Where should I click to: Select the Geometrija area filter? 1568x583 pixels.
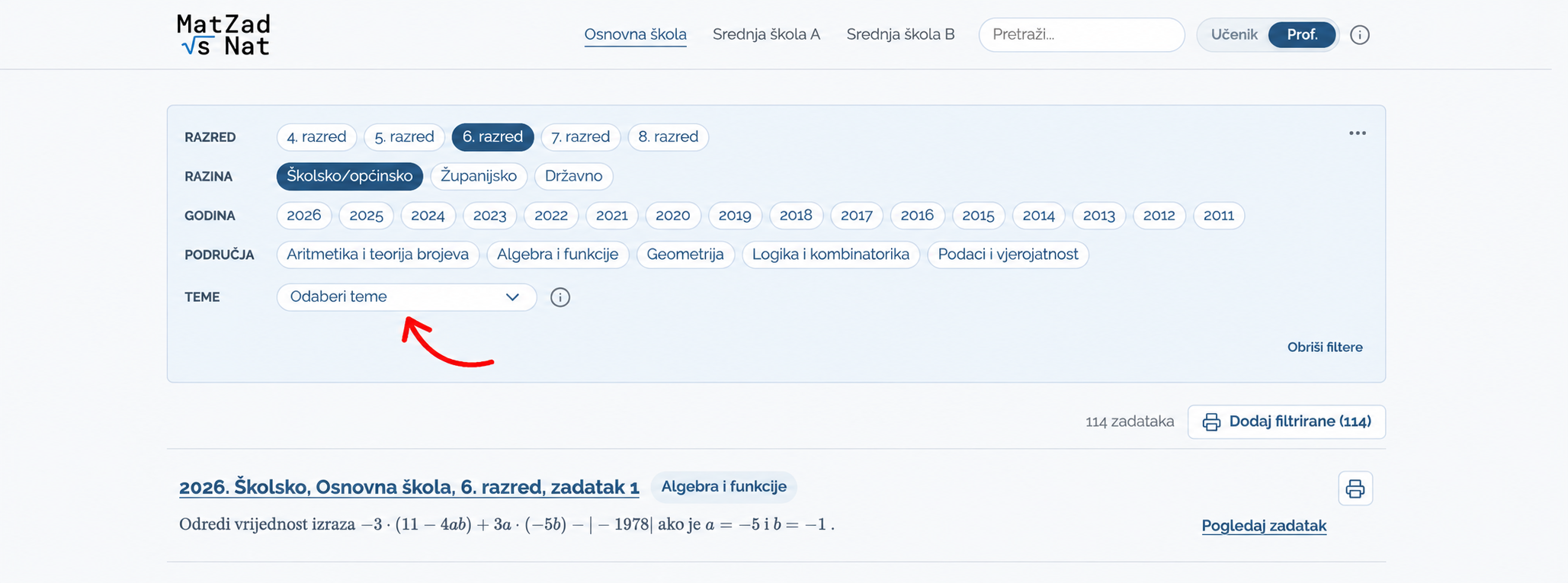685,255
